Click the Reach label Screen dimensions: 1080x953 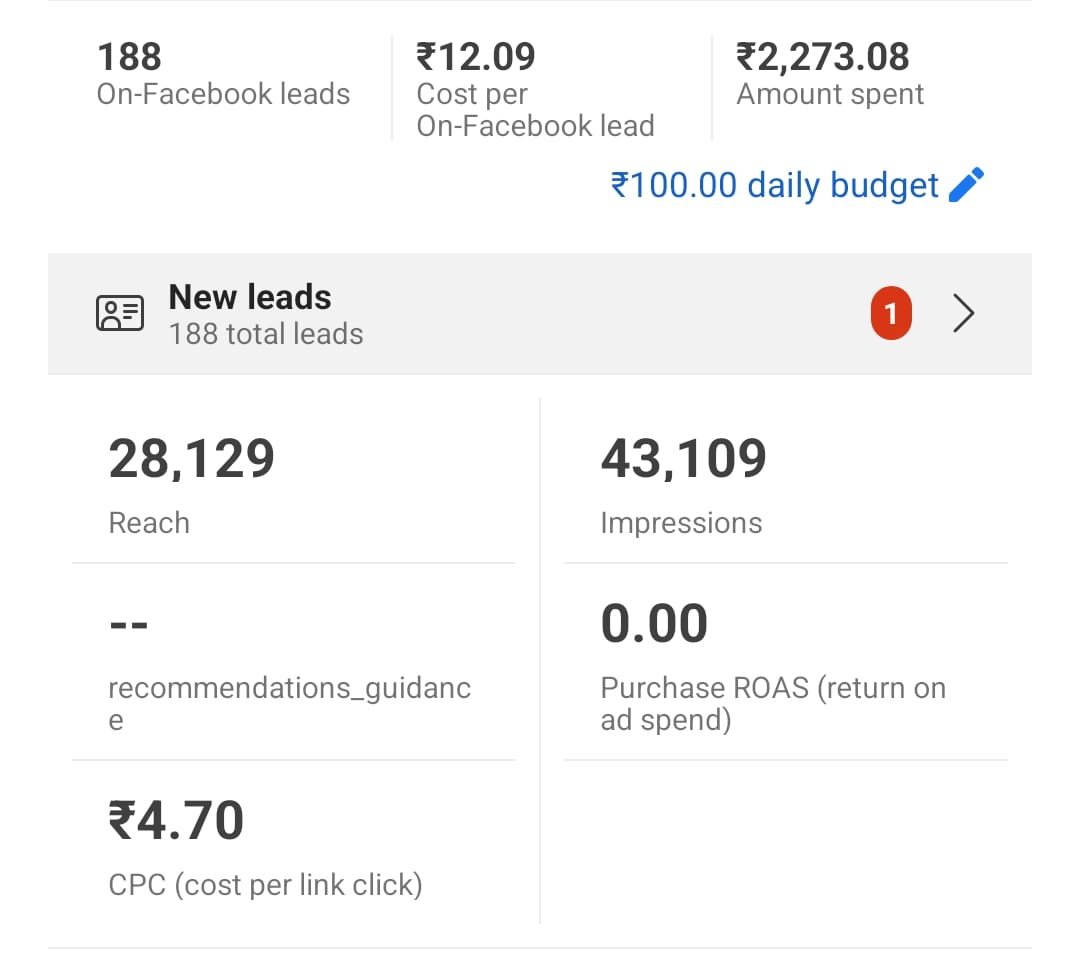point(149,523)
